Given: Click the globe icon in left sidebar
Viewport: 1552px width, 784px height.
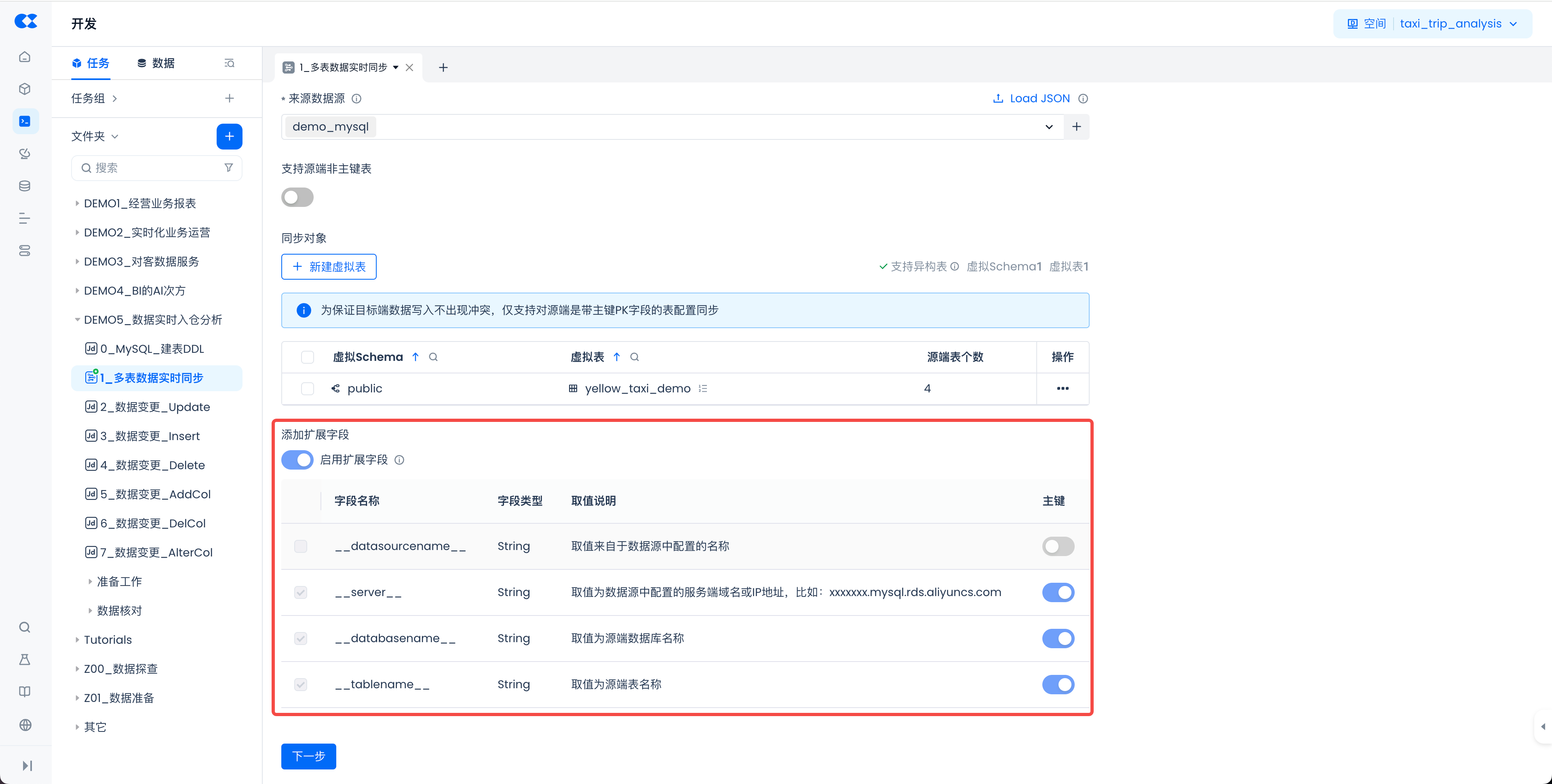Looking at the screenshot, I should pos(25,725).
